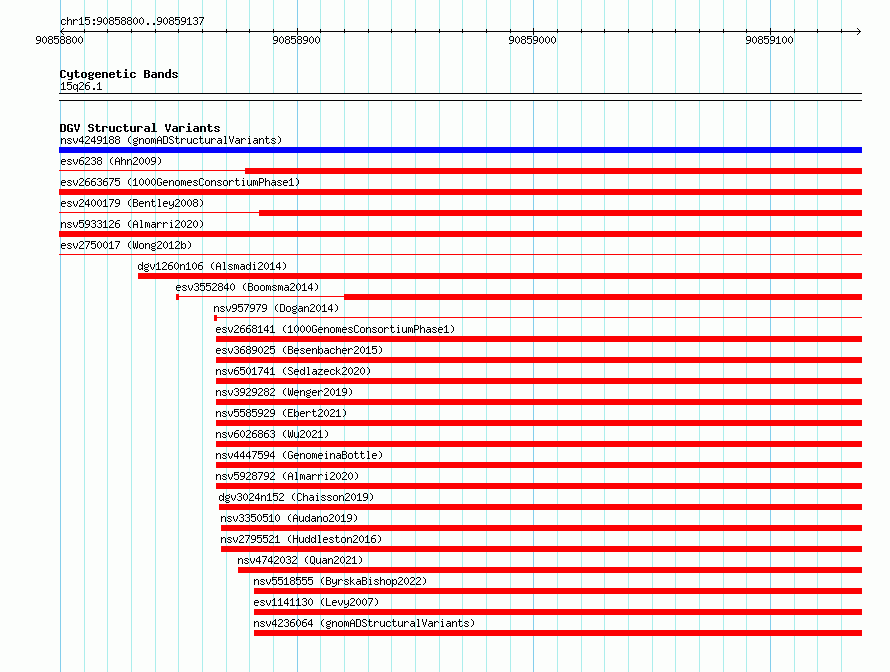Select nsv5585929 (Ebert2021) label
The width and height of the screenshot is (890, 672).
[x=281, y=413]
